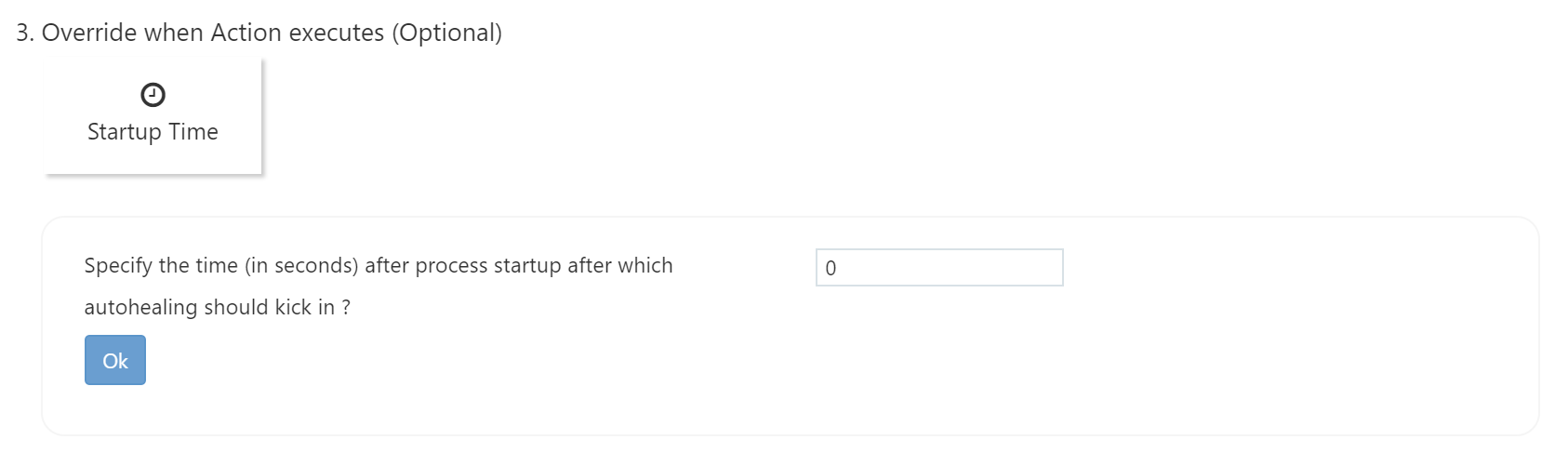Image resolution: width=1568 pixels, height=453 pixels.
Task: Click the words after process startup
Action: pyautogui.click(x=463, y=266)
